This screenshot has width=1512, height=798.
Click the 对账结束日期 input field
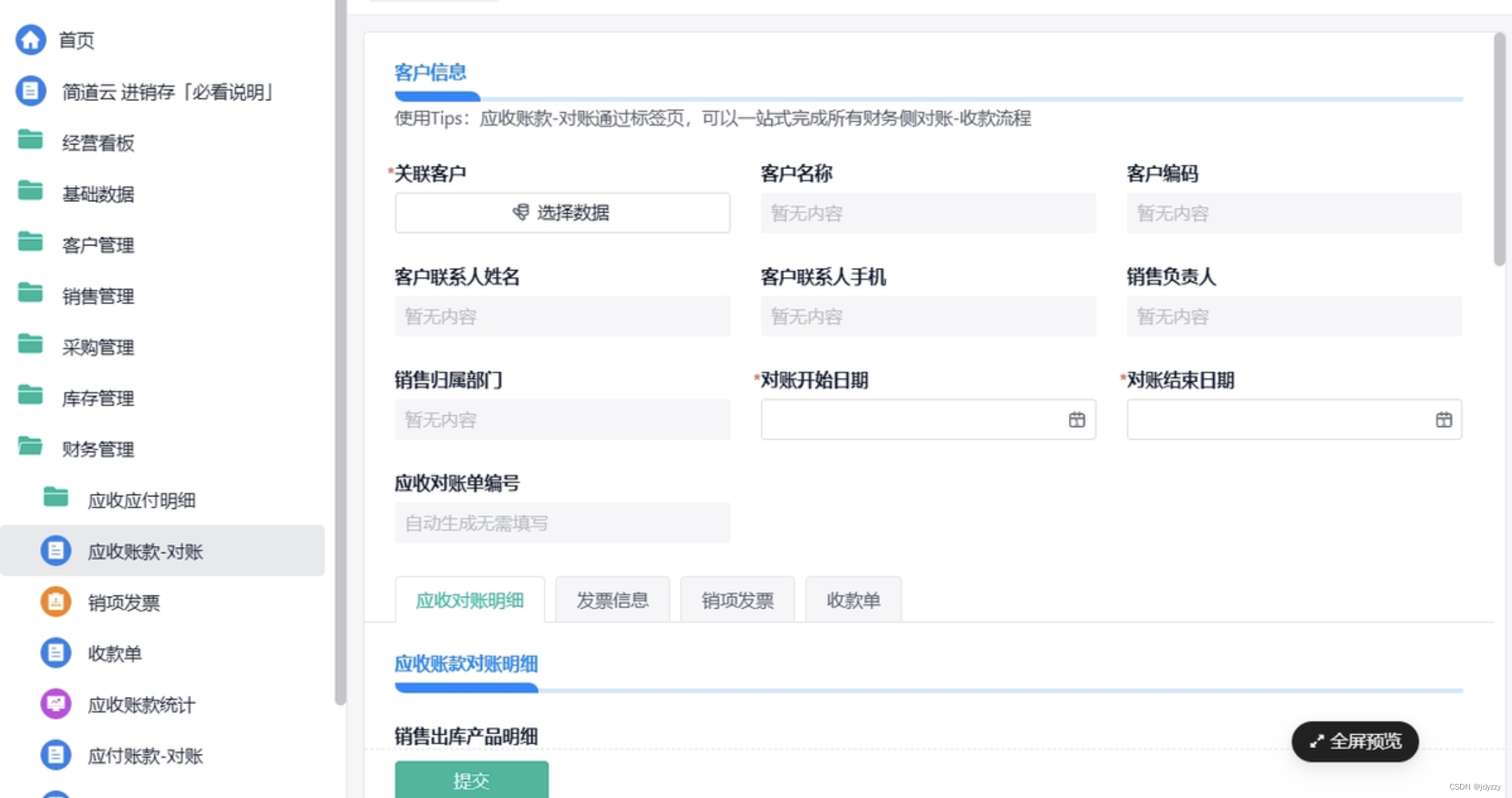[1294, 419]
